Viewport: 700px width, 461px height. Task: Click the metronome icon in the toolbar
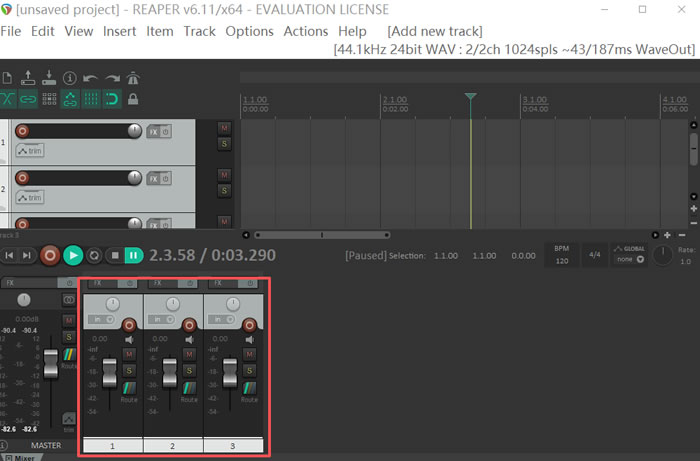(x=132, y=78)
